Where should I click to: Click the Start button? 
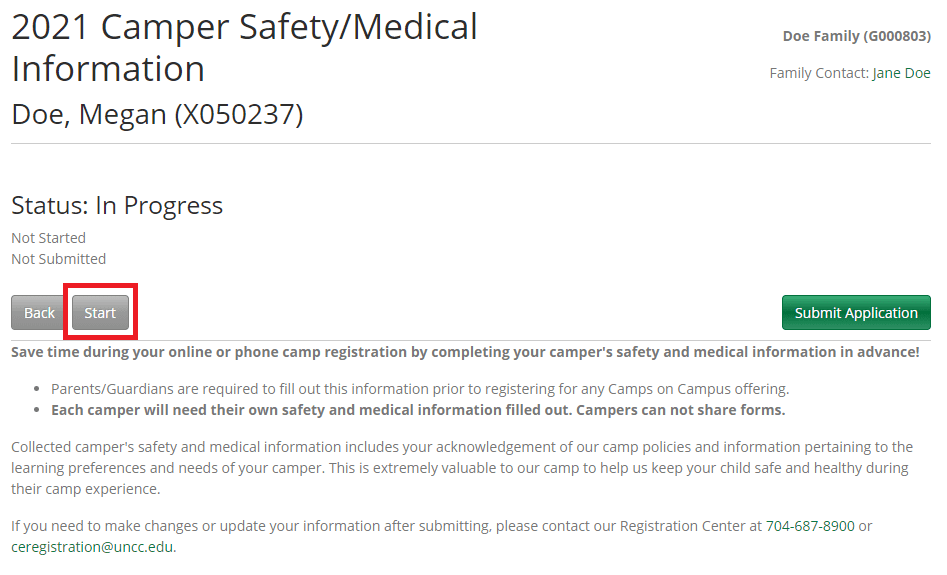coord(100,313)
